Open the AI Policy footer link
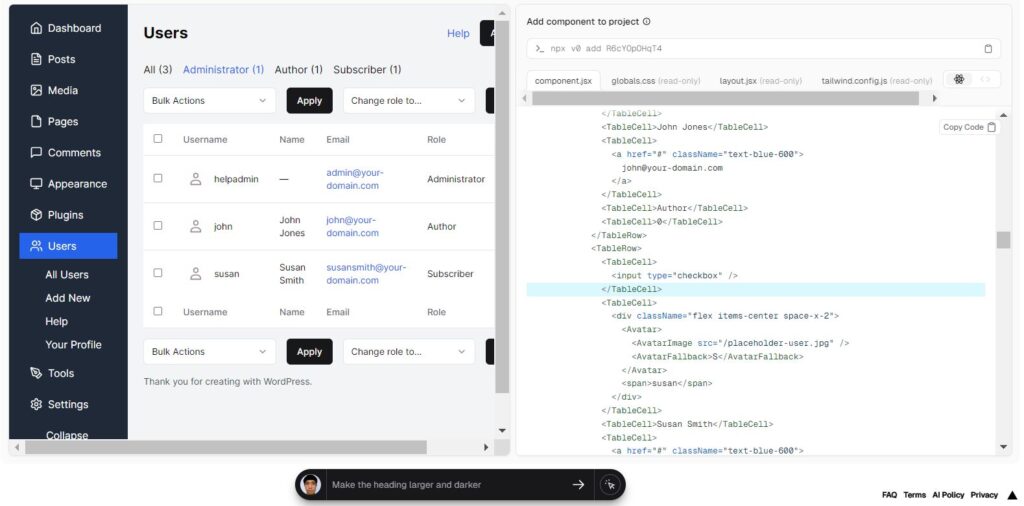Image resolution: width=1024 pixels, height=506 pixels. coord(948,495)
